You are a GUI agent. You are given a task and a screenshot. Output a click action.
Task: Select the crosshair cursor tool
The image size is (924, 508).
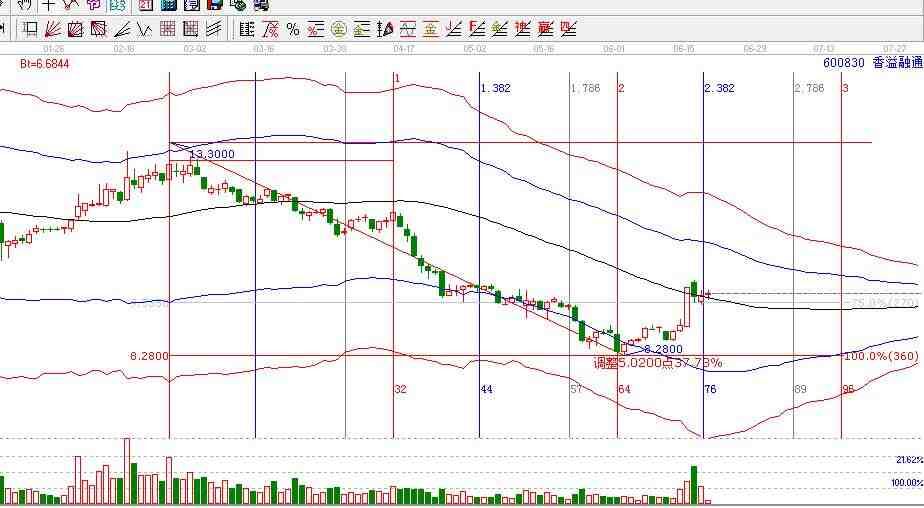[x=48, y=5]
